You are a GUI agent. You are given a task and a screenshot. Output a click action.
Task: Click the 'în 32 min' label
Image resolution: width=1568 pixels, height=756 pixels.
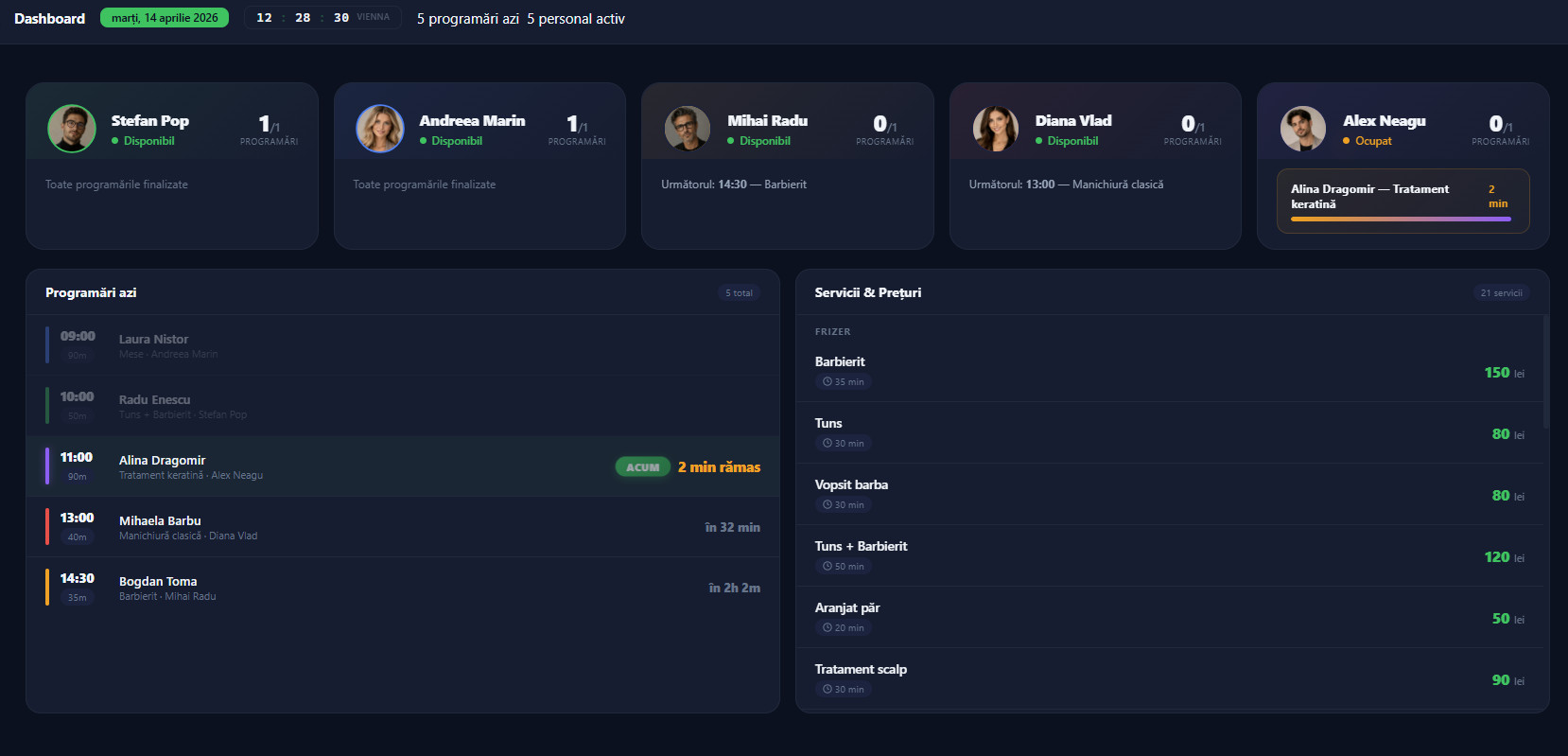tap(732, 528)
